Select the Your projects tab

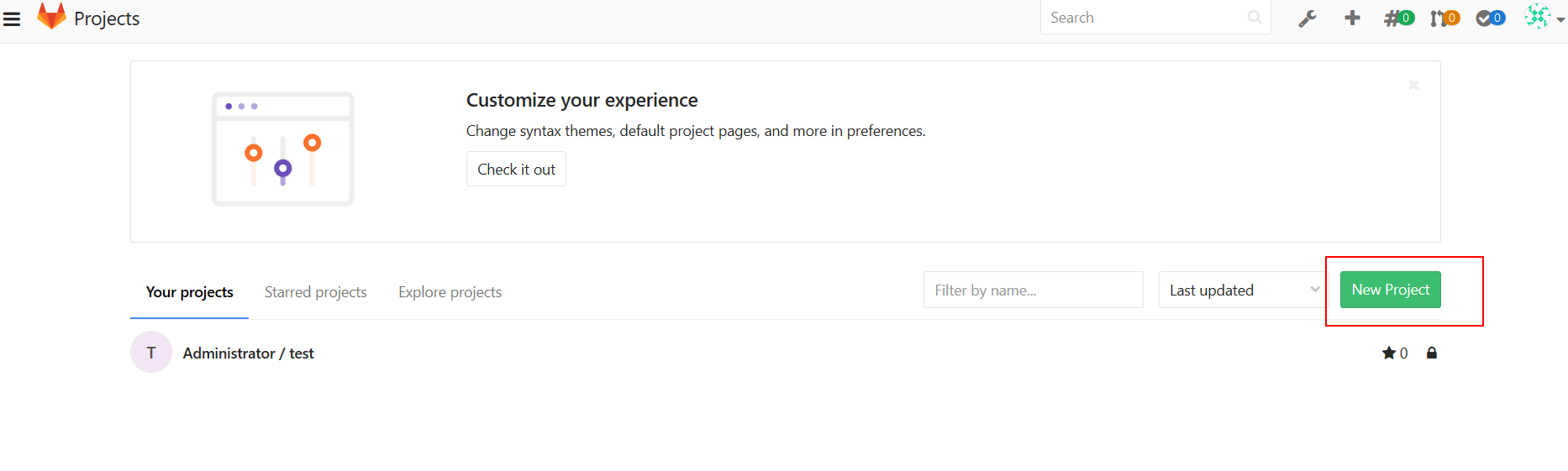[x=189, y=292]
